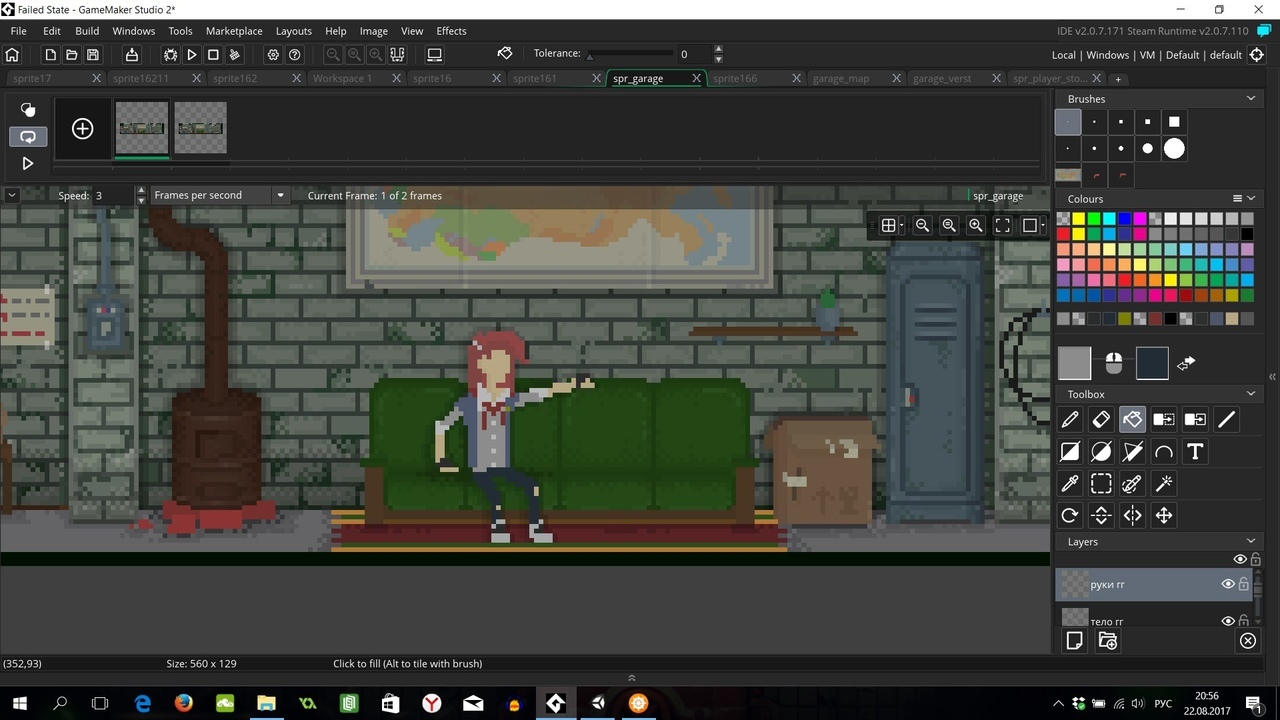Open the Effects menu
1280x720 pixels.
[x=451, y=31]
